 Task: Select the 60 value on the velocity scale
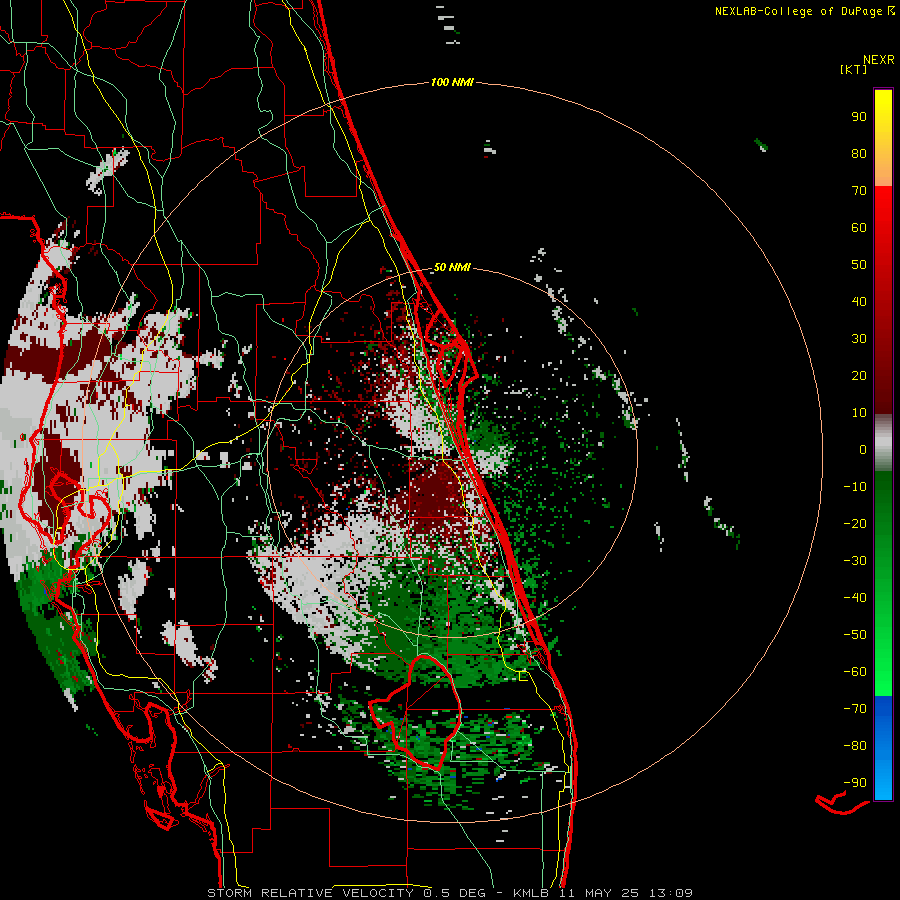859,228
